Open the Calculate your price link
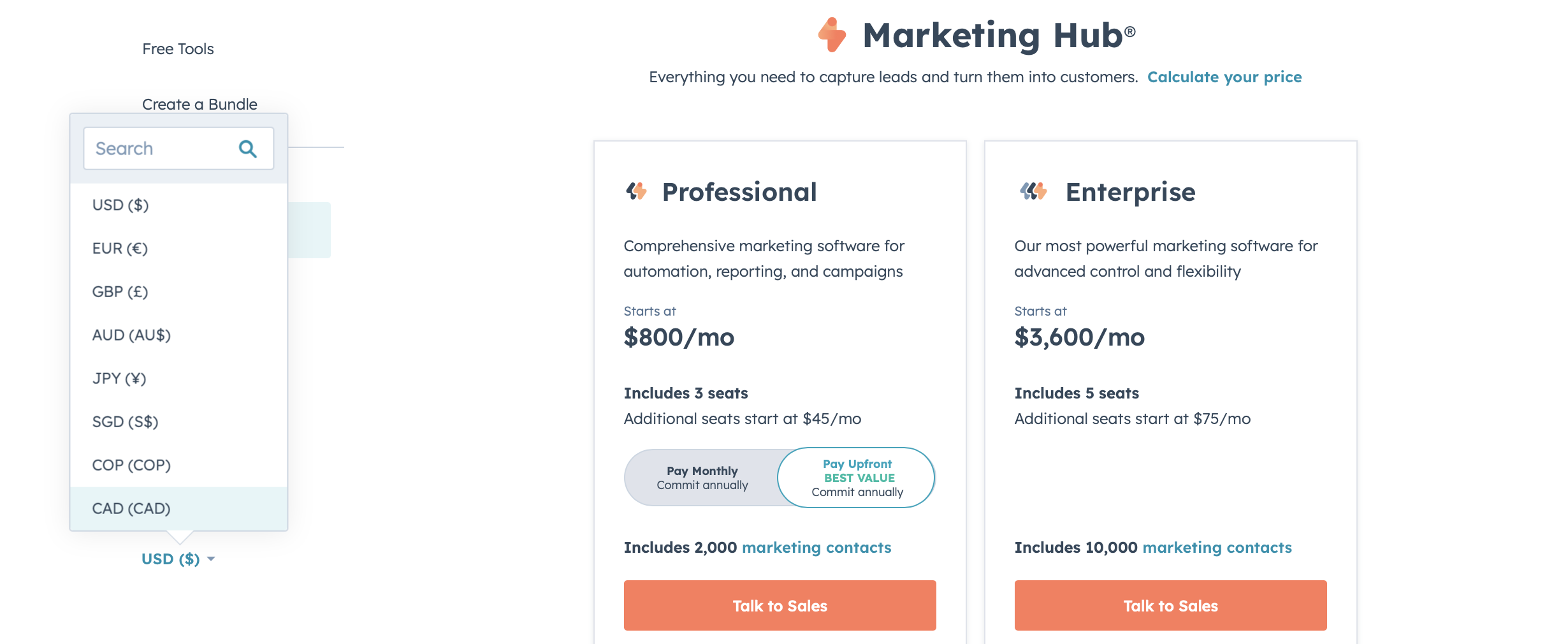Viewport: 1568px width, 644px height. (1224, 77)
